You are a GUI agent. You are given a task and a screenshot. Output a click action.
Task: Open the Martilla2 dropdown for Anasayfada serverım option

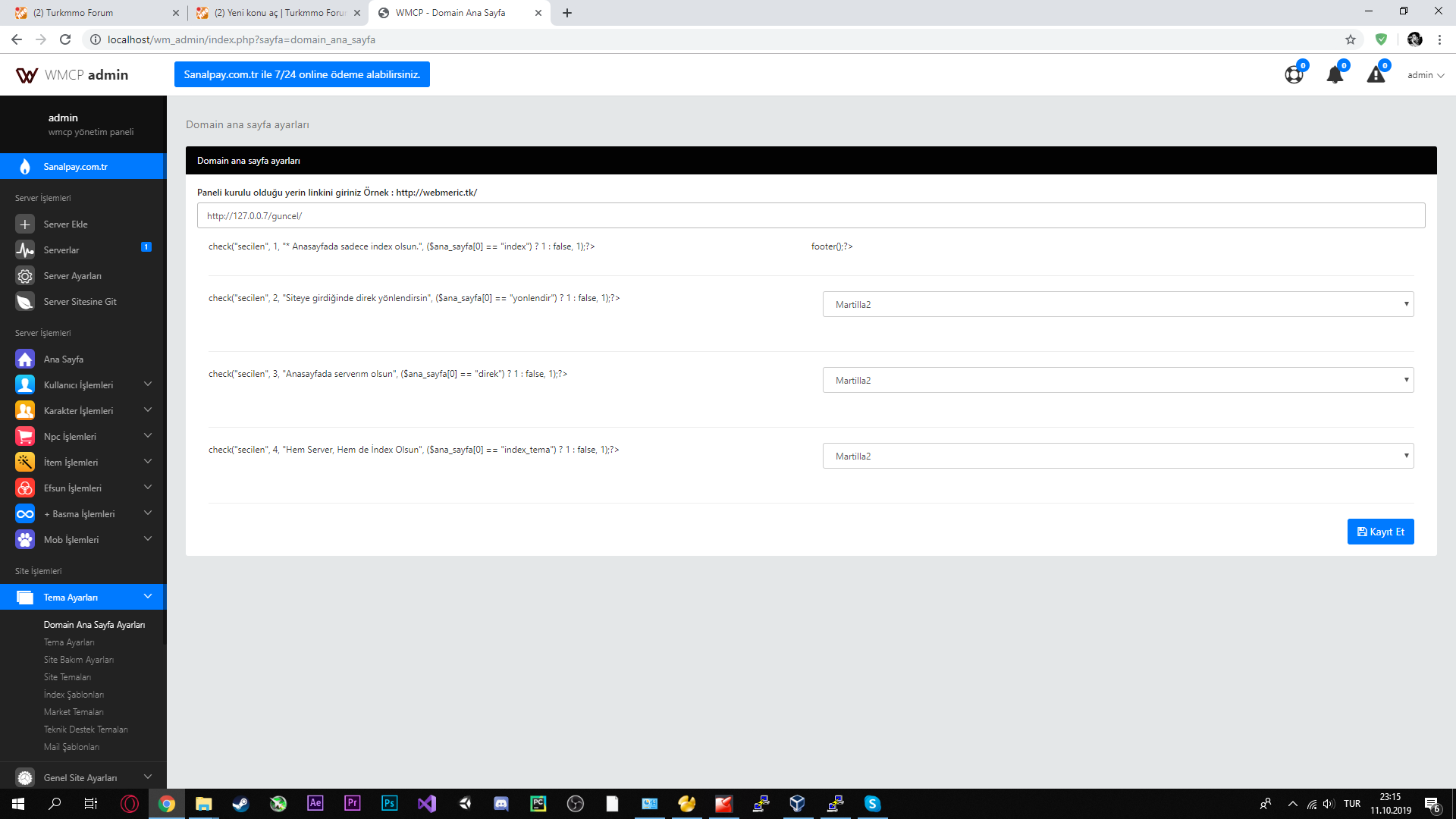point(1118,380)
